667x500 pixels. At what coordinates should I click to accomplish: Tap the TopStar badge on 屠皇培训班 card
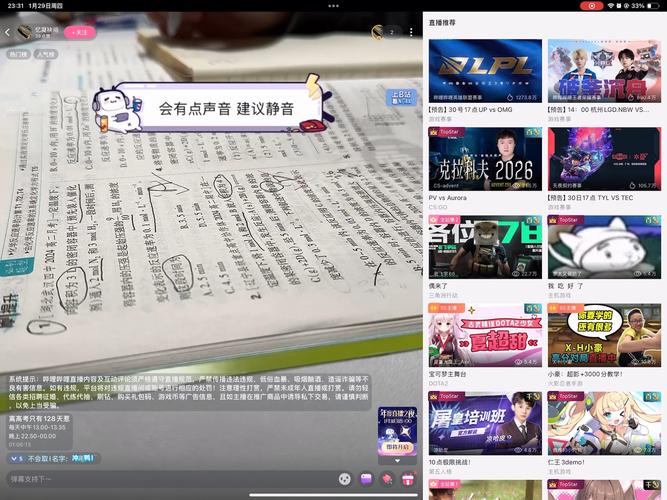(446, 396)
